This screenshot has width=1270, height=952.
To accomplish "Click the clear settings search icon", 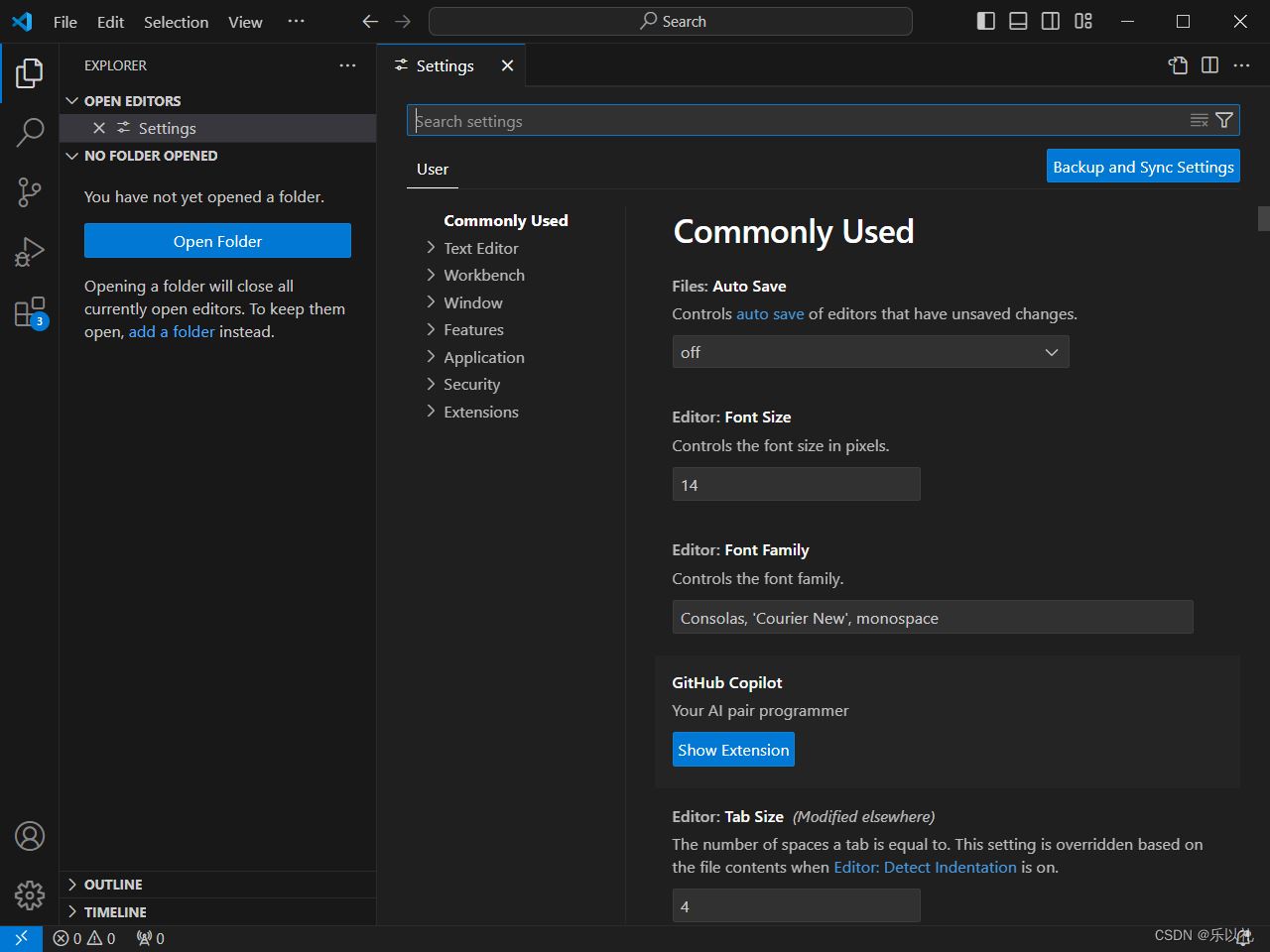I will (x=1198, y=119).
